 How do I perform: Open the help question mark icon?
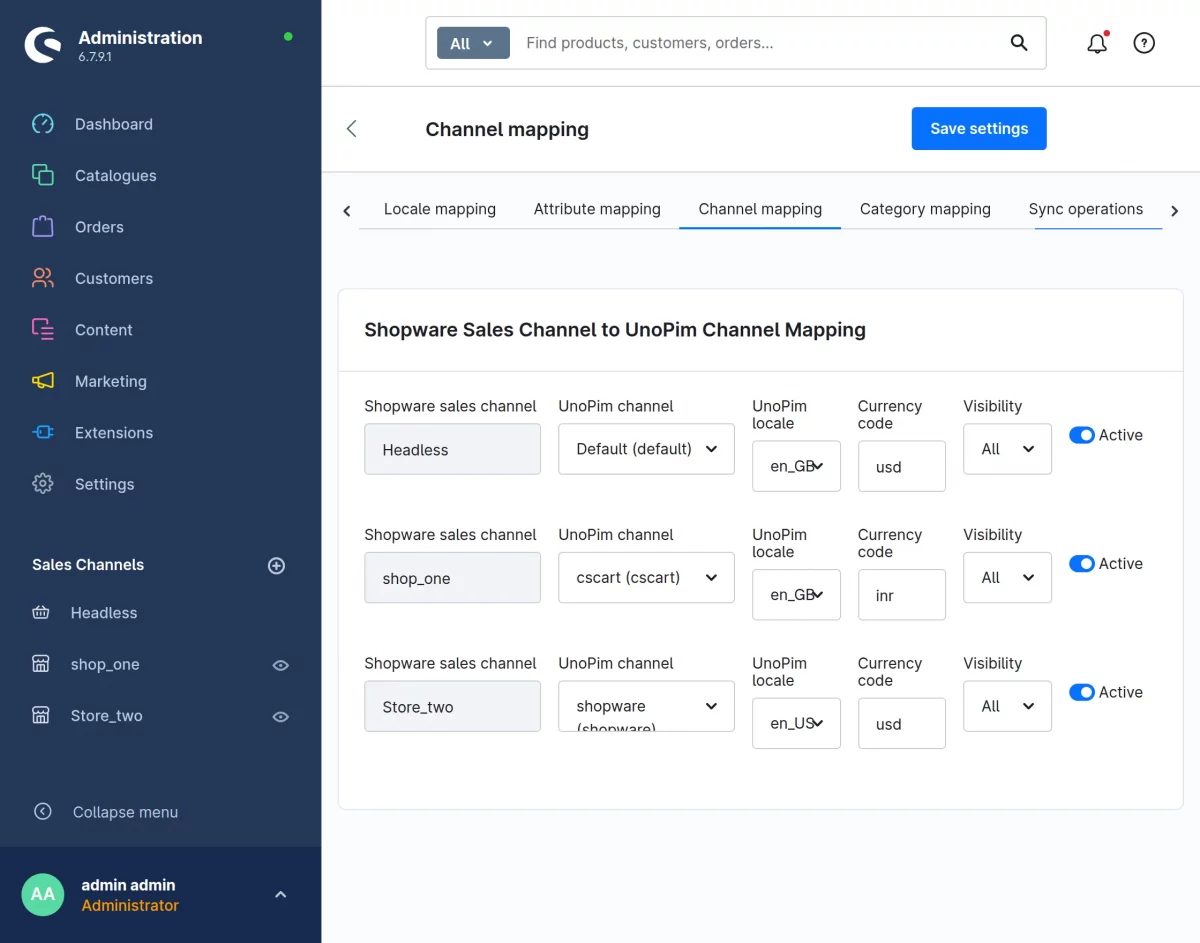[x=1144, y=43]
